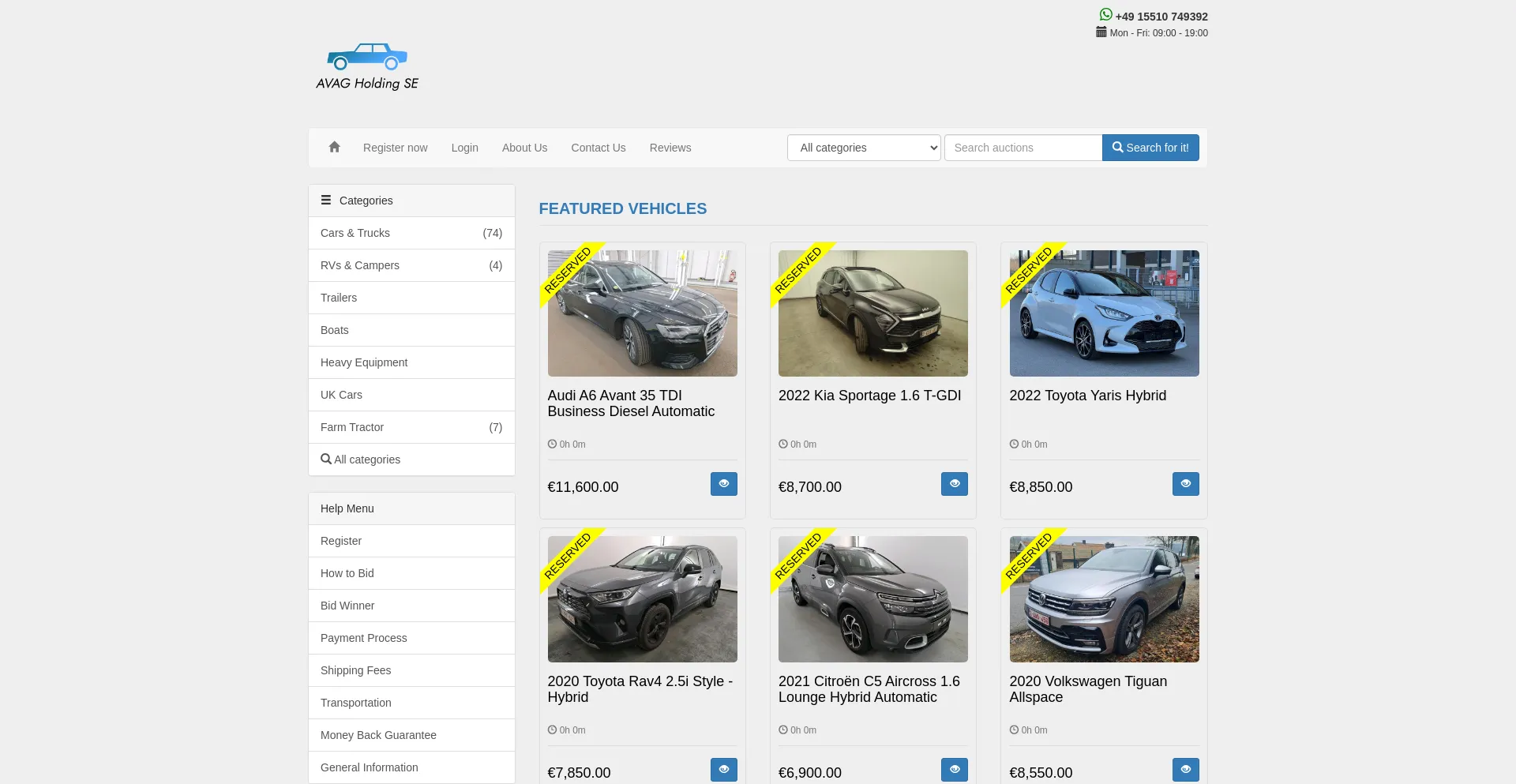
Task: Open Money Back Guarantee help page
Action: (x=411, y=735)
